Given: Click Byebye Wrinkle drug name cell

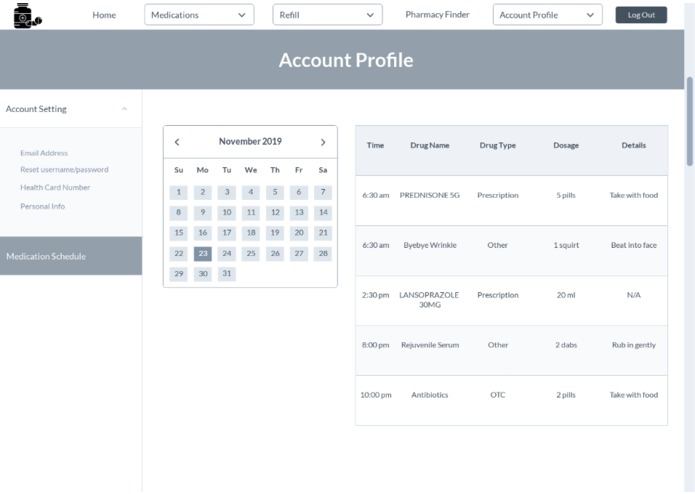Looking at the screenshot, I should pos(429,245).
